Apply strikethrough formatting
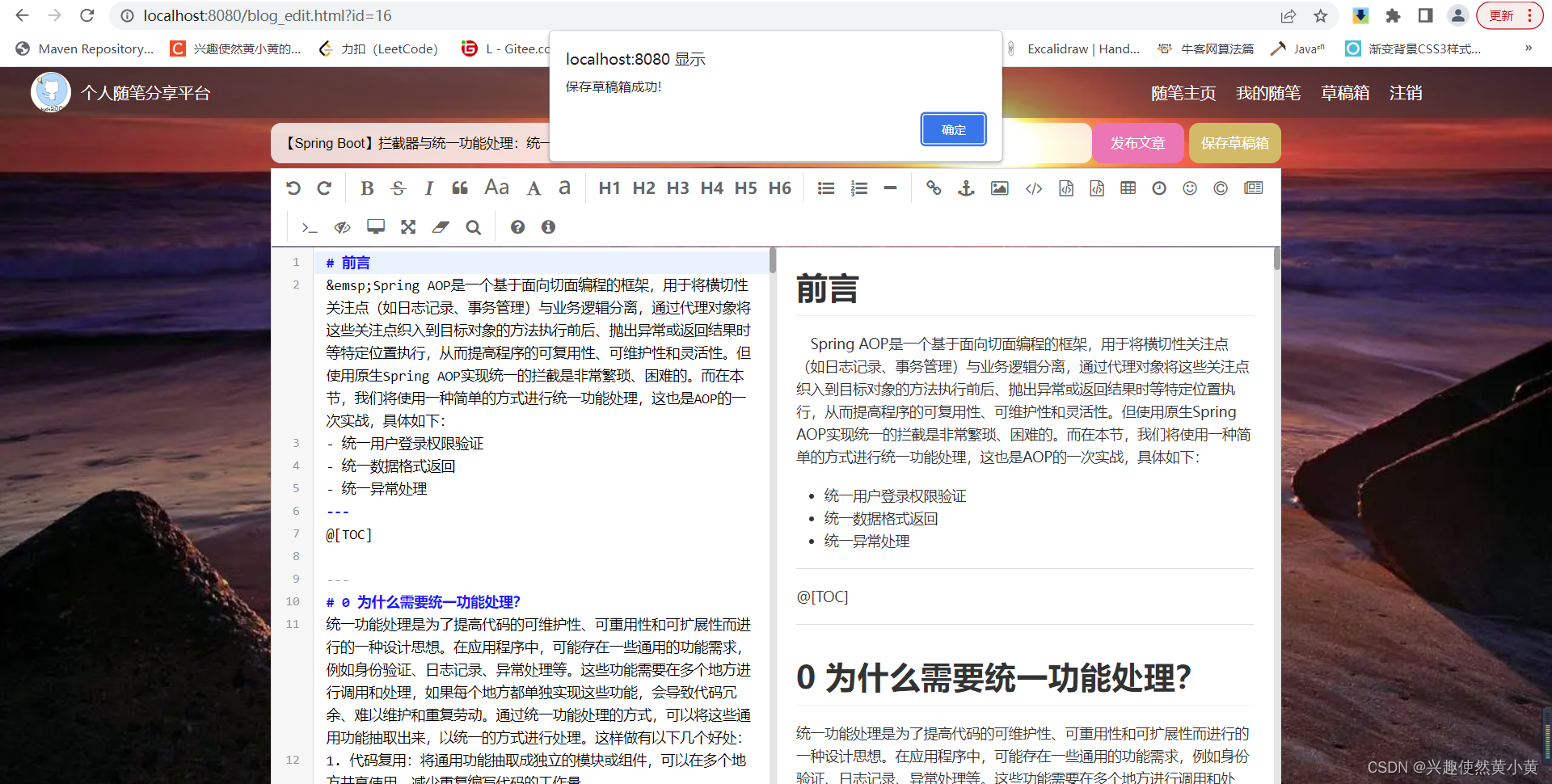 pos(398,188)
